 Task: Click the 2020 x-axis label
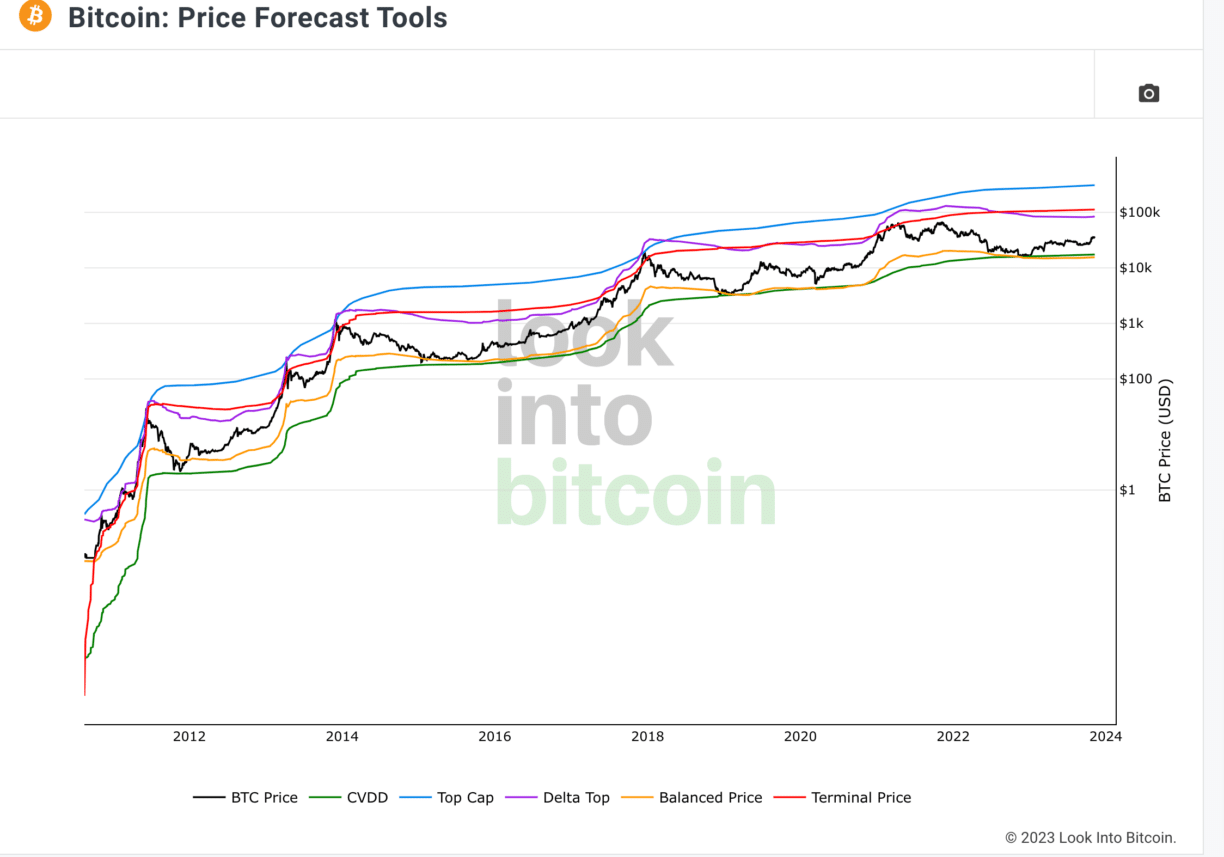coord(801,737)
